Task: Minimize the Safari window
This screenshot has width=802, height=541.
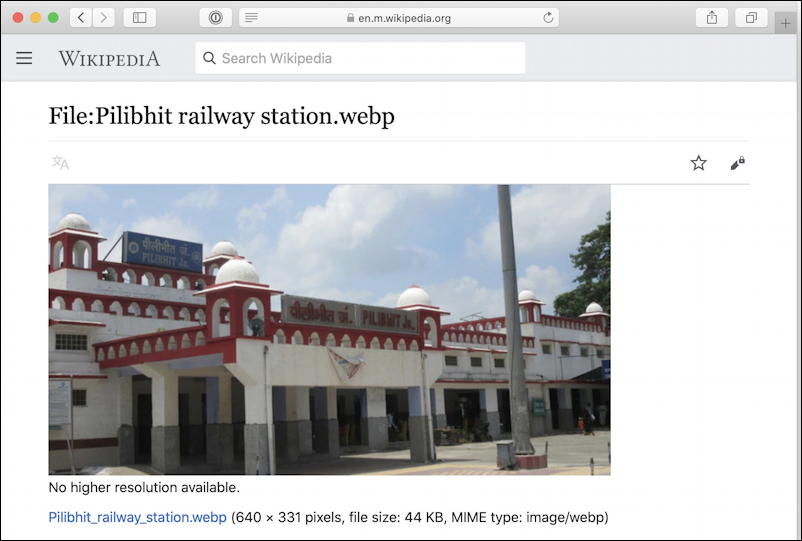Action: pyautogui.click(x=35, y=18)
